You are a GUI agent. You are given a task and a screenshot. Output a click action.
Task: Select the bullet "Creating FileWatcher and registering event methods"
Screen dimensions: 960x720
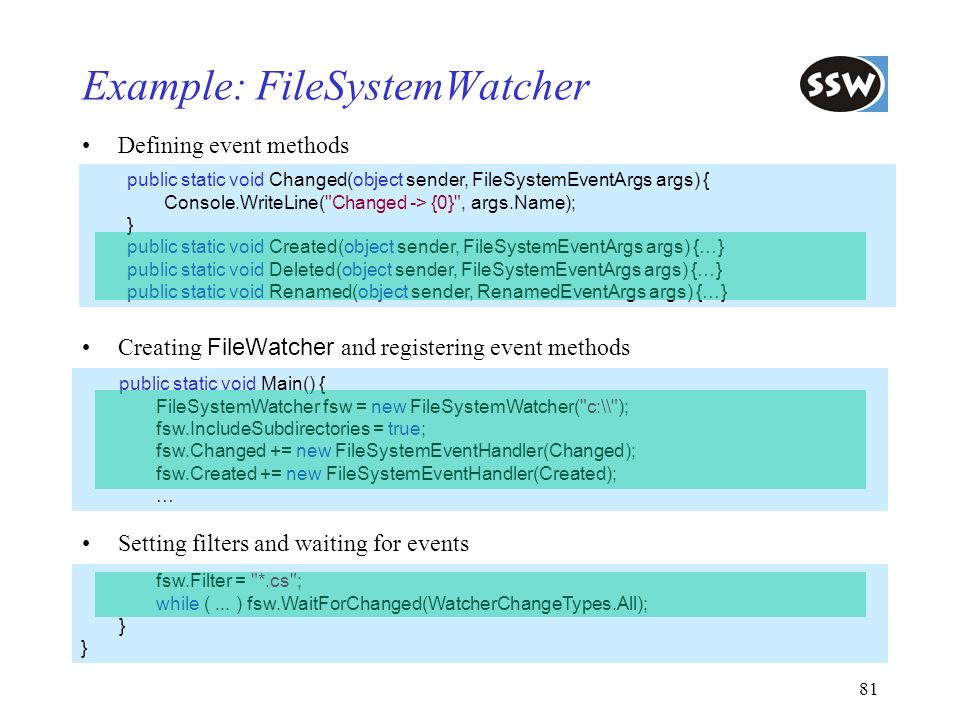click(x=373, y=347)
